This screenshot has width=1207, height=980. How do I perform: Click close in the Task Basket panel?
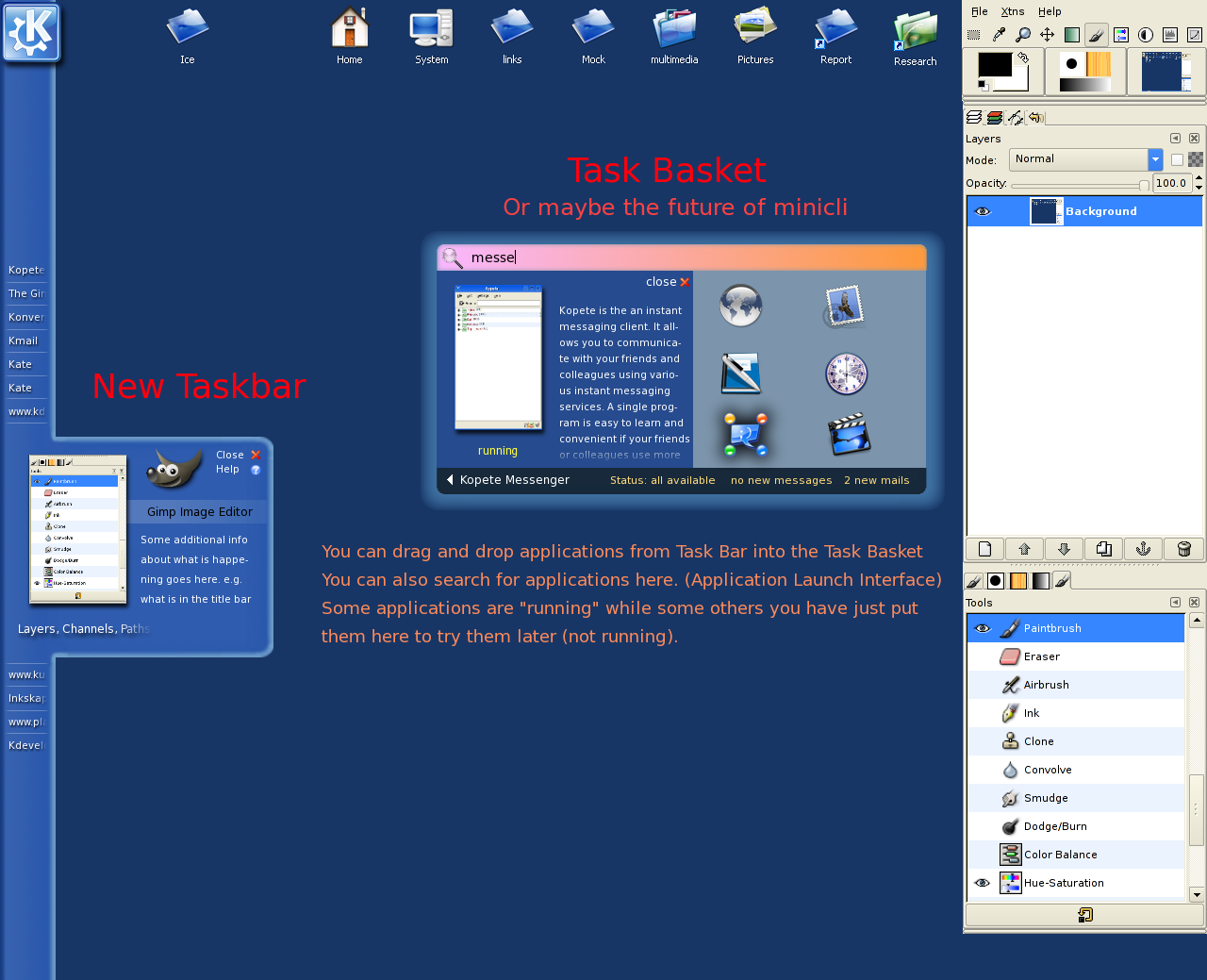tap(668, 282)
